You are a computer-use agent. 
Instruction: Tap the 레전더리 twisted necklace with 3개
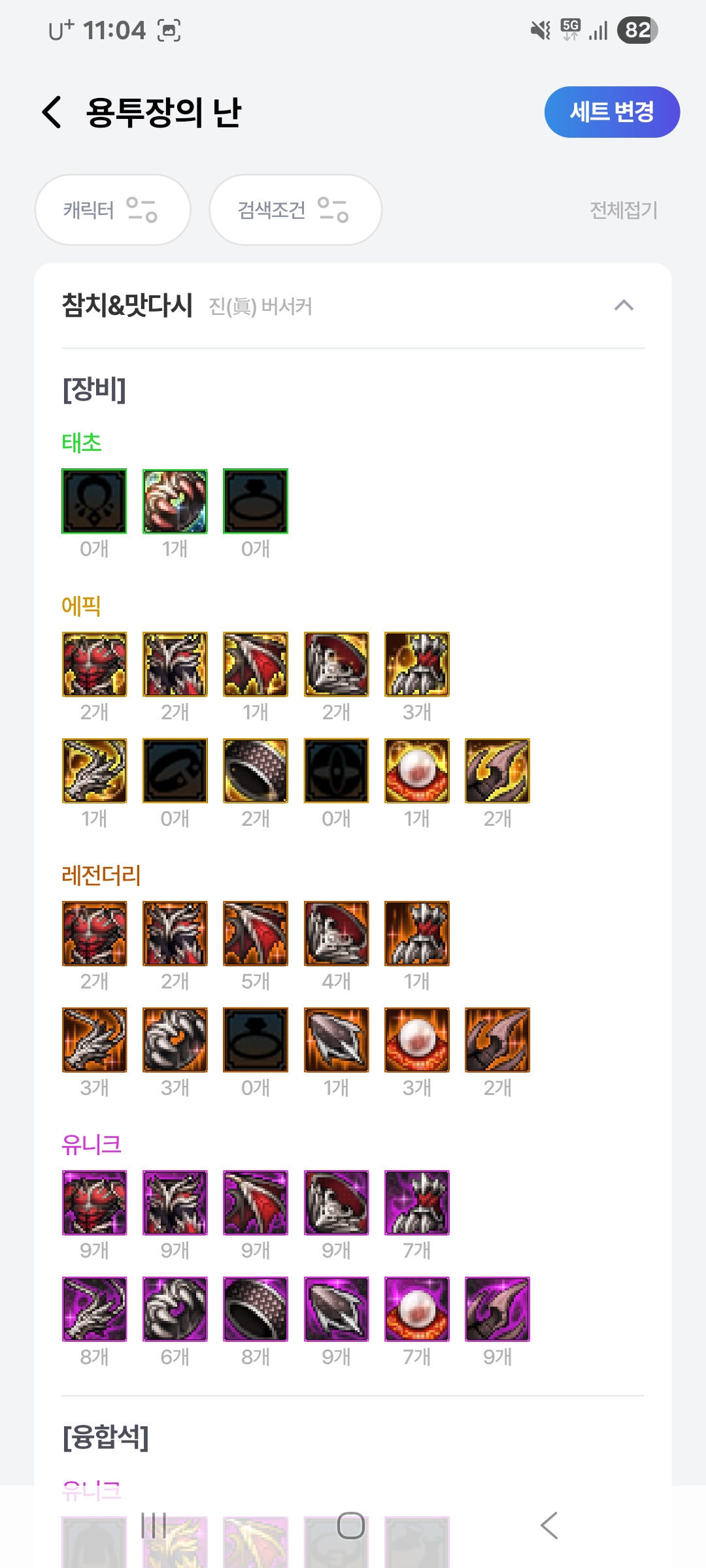click(x=175, y=1040)
